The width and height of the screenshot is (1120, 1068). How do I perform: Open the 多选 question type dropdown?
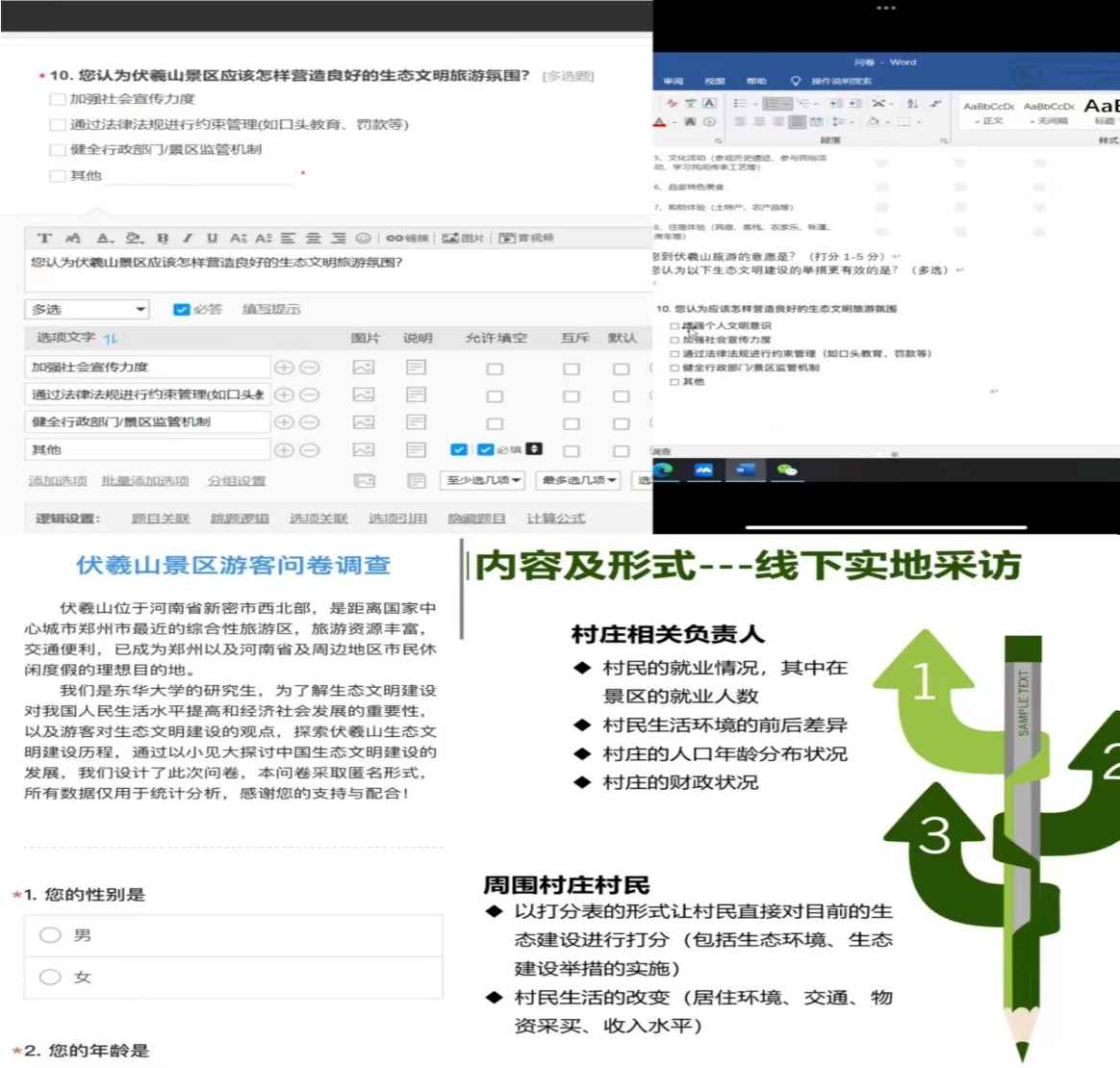[87, 310]
